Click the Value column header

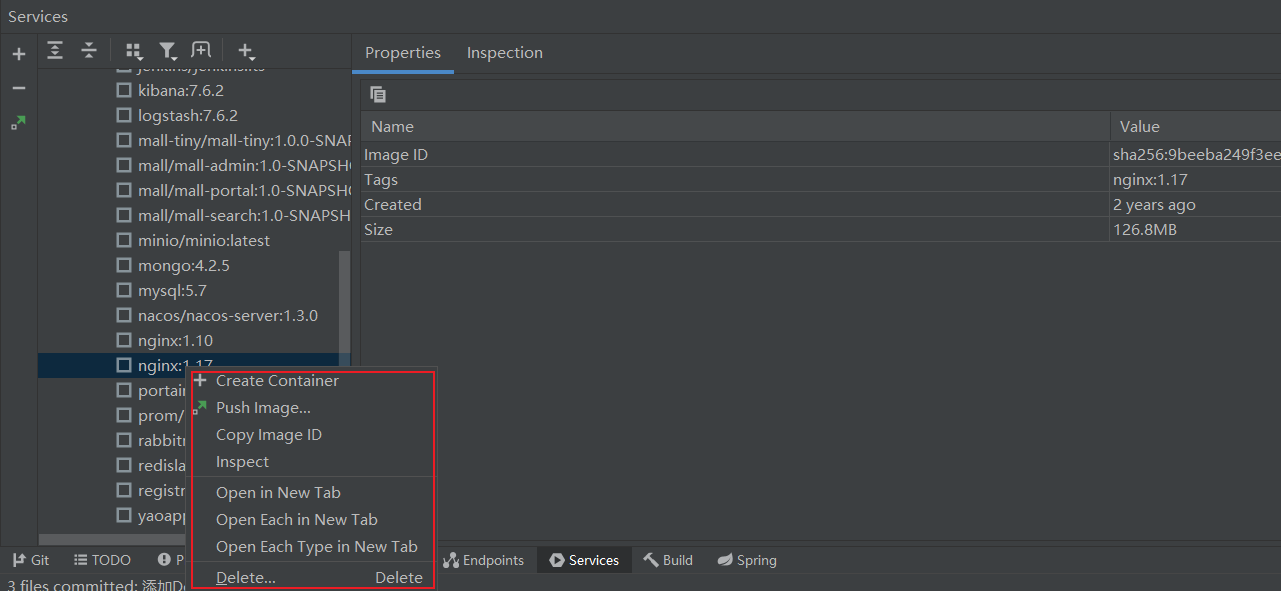coord(1196,126)
